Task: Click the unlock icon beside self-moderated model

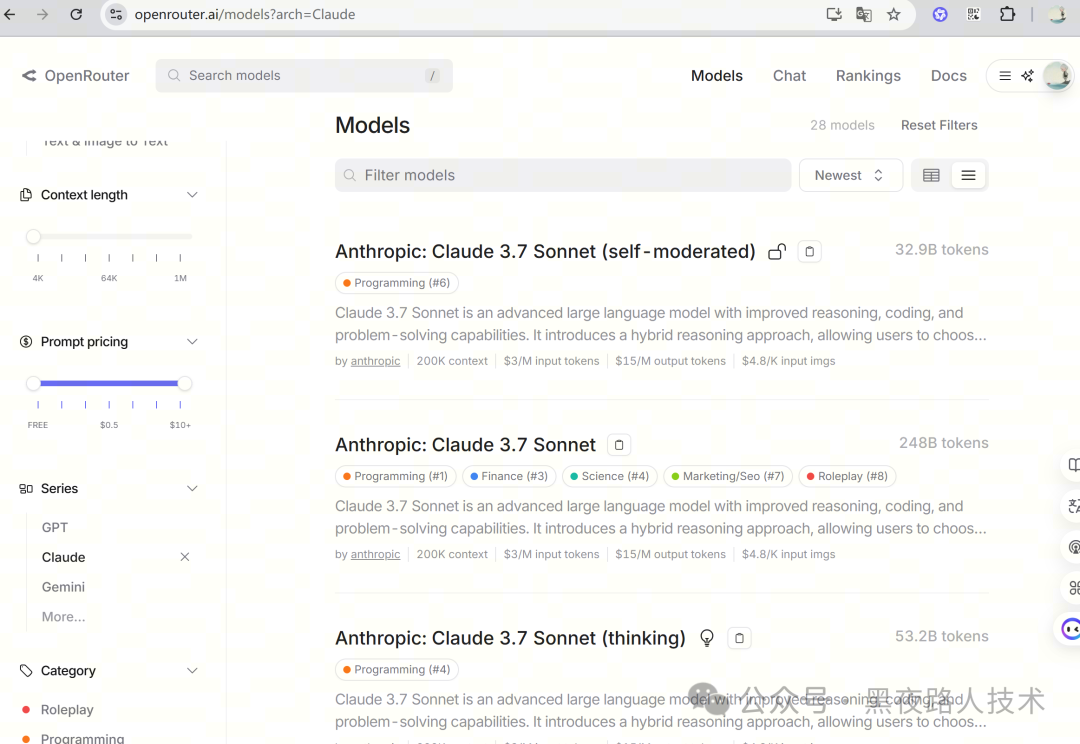Action: 777,251
